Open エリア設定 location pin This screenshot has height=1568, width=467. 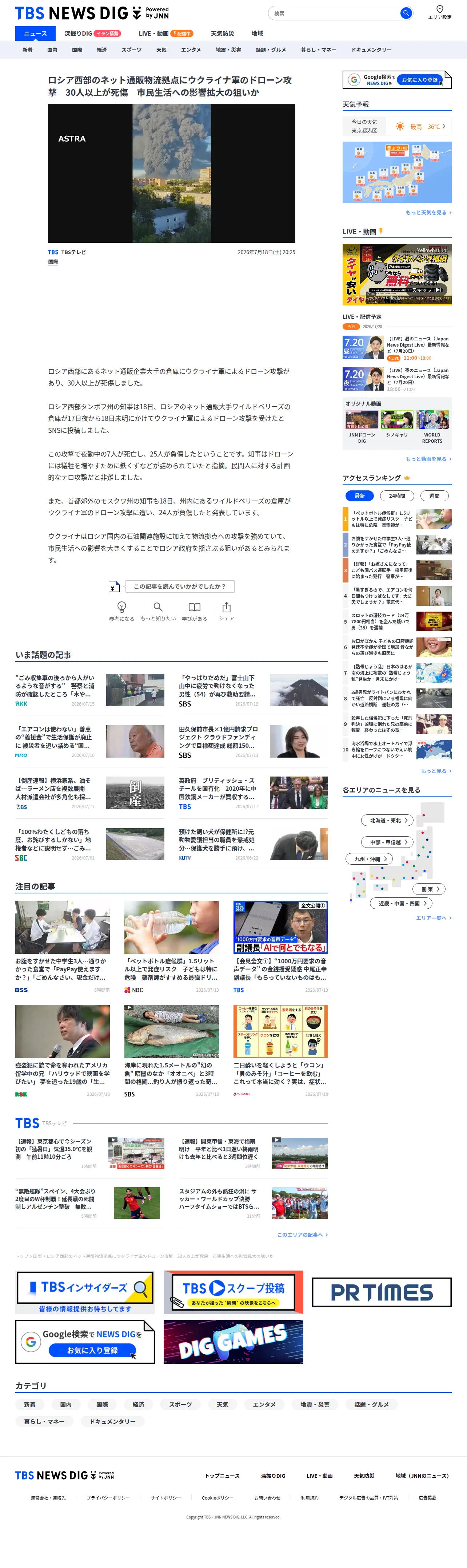click(x=440, y=12)
